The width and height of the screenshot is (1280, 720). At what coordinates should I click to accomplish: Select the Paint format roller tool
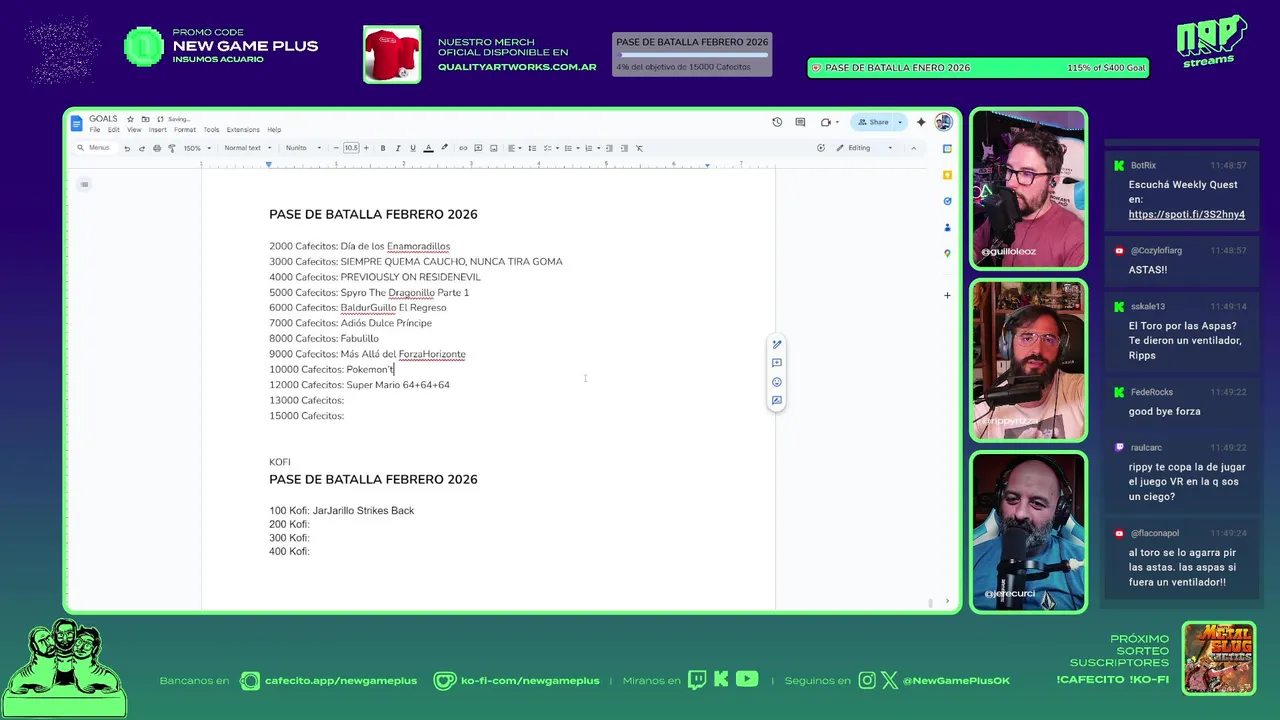click(172, 148)
